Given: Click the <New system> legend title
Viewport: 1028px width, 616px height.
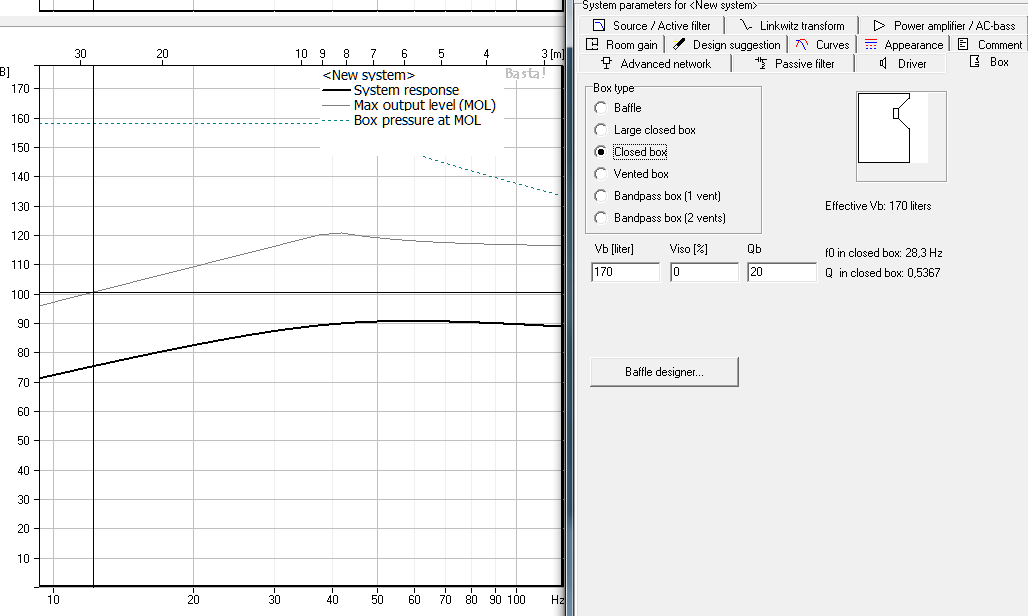Looking at the screenshot, I should 368,75.
